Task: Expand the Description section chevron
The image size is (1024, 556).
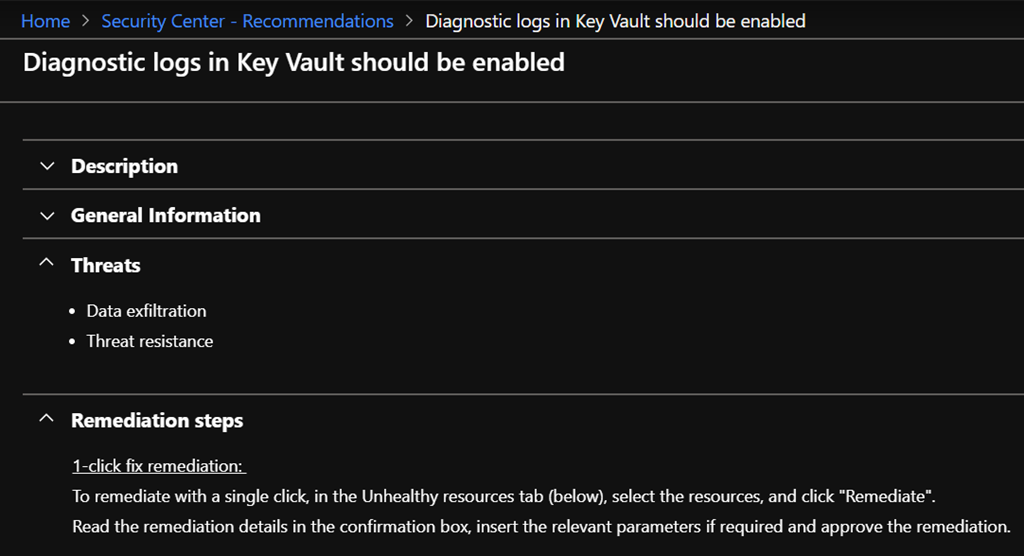Action: [46, 166]
